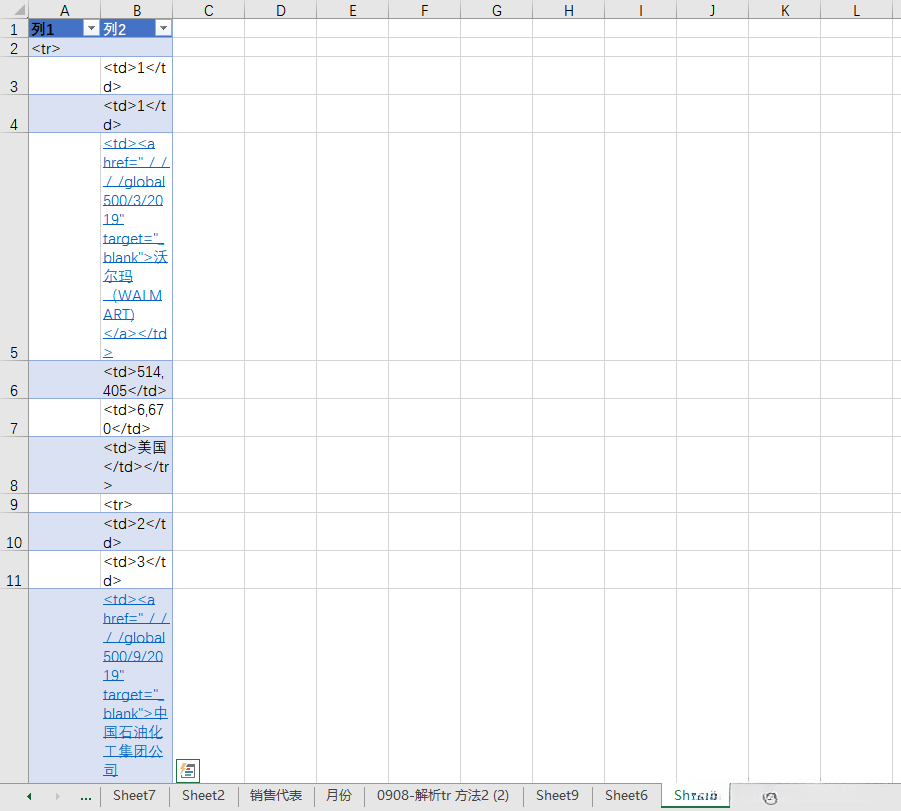
Task: Click the circular icon right of the sheet tabs
Action: 769,797
